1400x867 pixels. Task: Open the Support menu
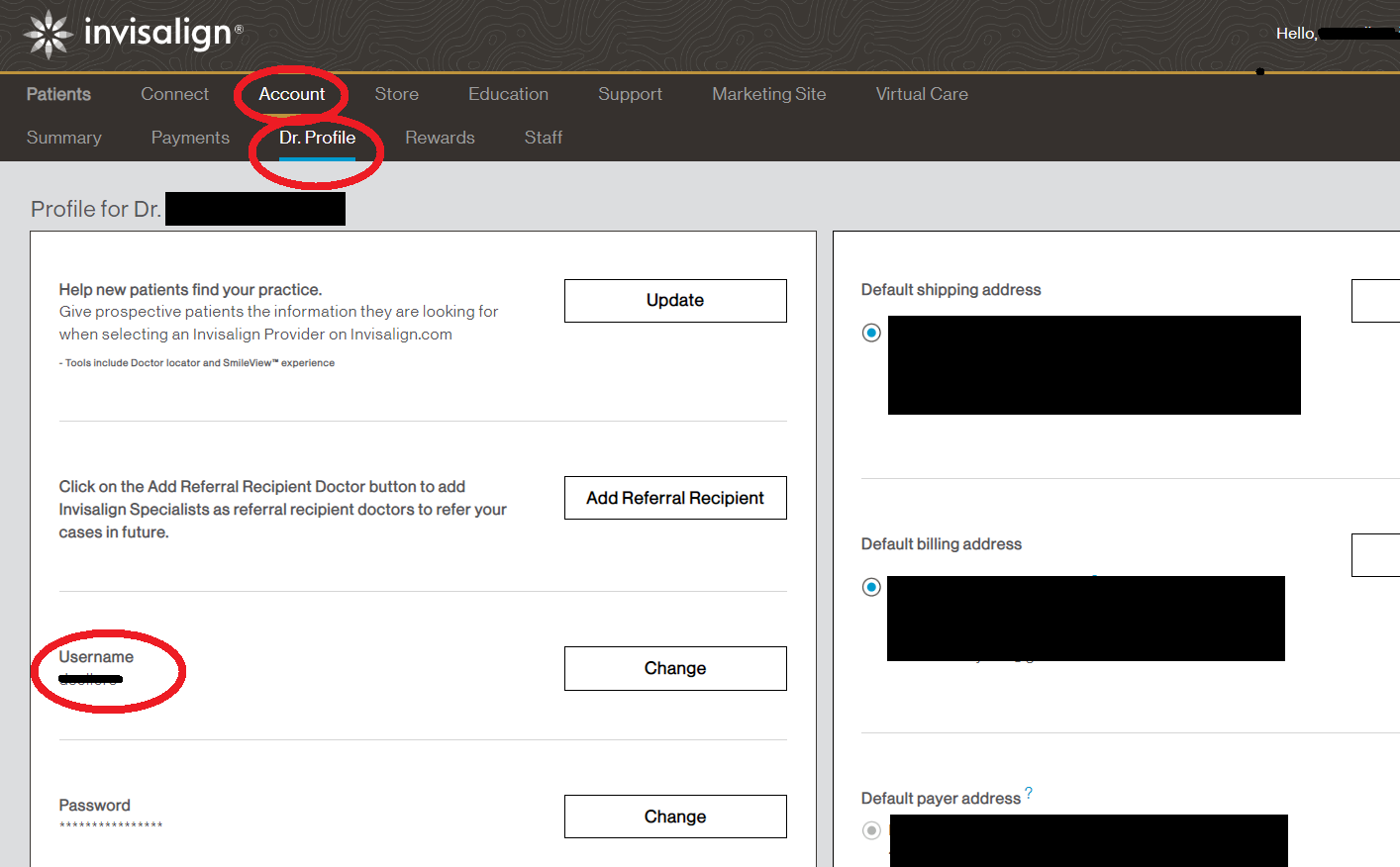point(630,94)
